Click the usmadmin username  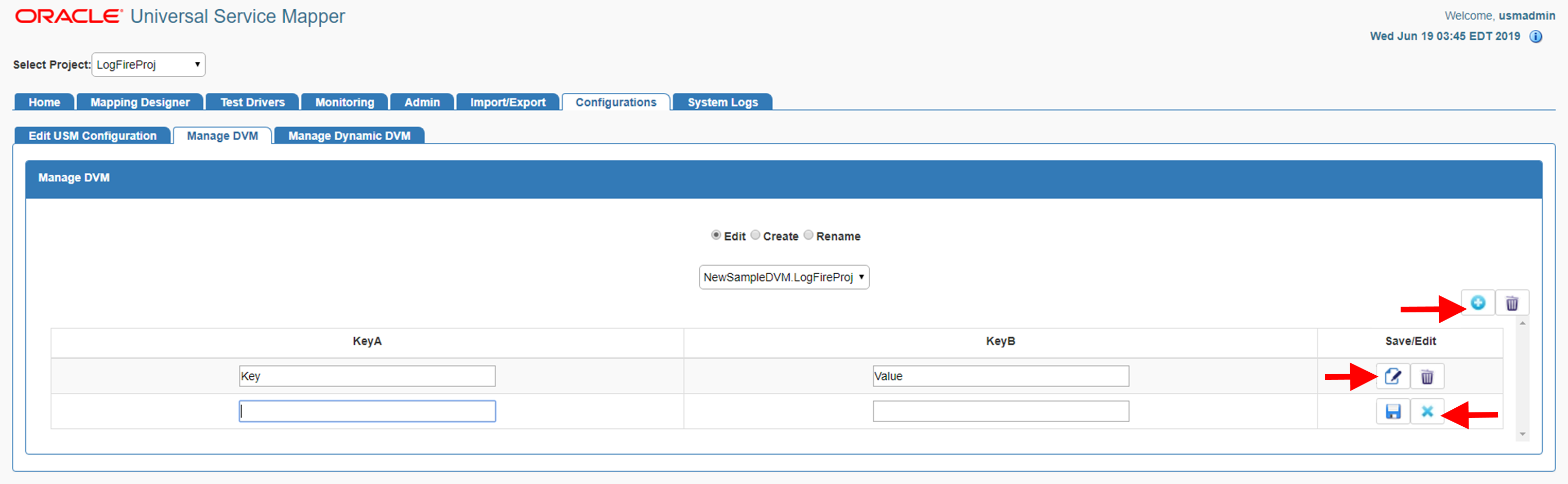tap(1527, 16)
